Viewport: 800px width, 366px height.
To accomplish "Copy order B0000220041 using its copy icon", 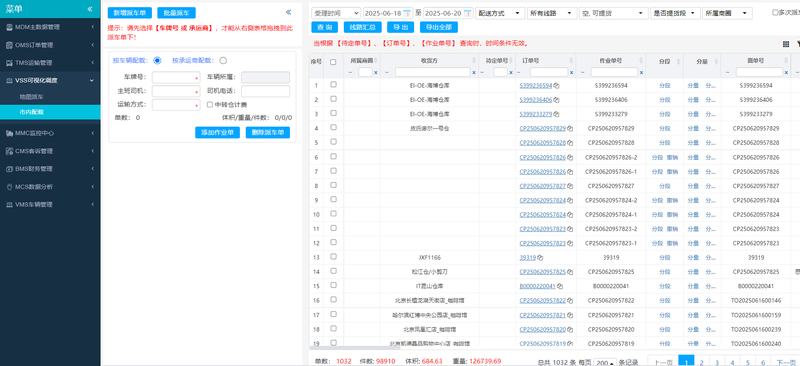I will pyautogui.click(x=560, y=286).
